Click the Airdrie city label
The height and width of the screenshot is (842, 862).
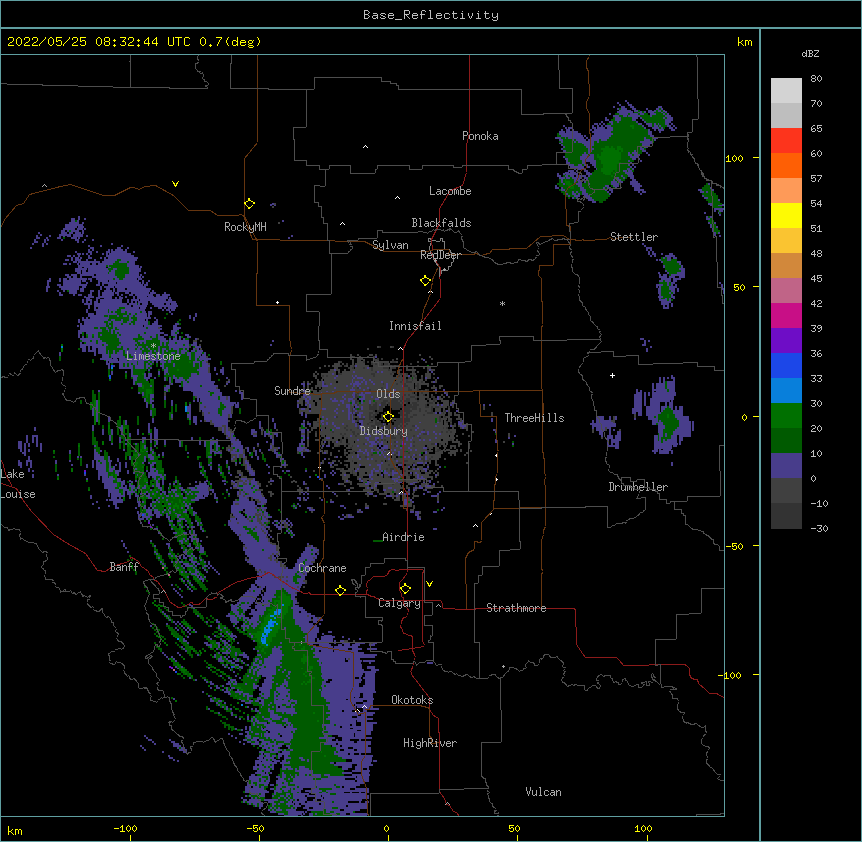pos(403,537)
